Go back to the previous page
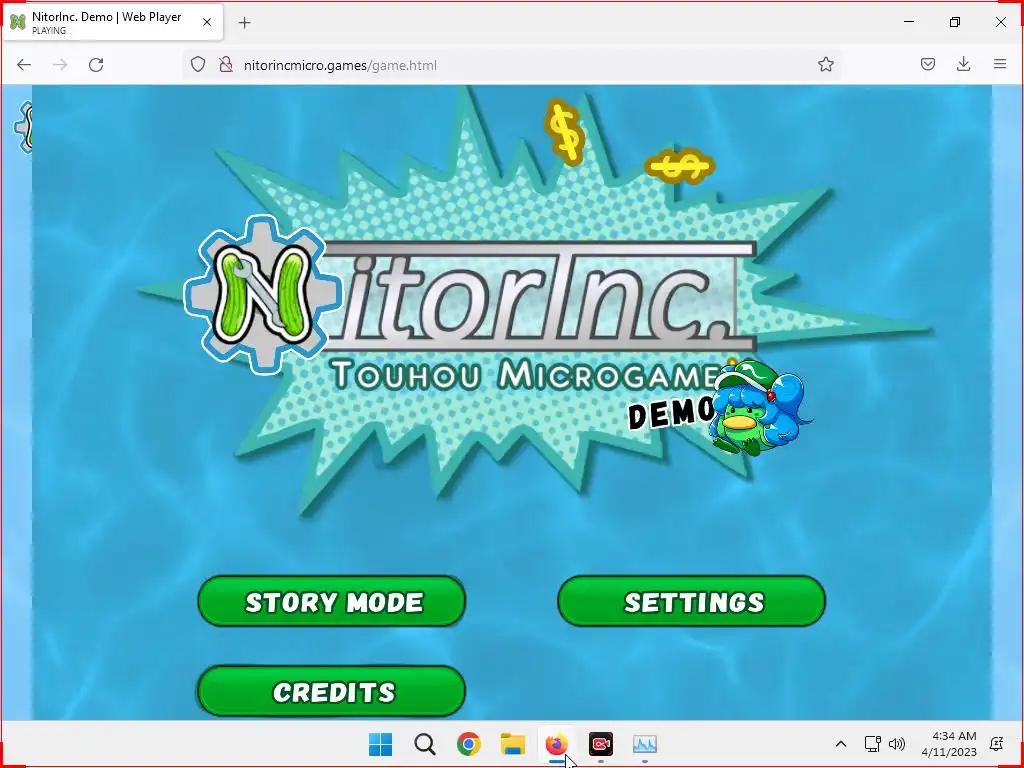The width and height of the screenshot is (1024, 768). (x=24, y=65)
